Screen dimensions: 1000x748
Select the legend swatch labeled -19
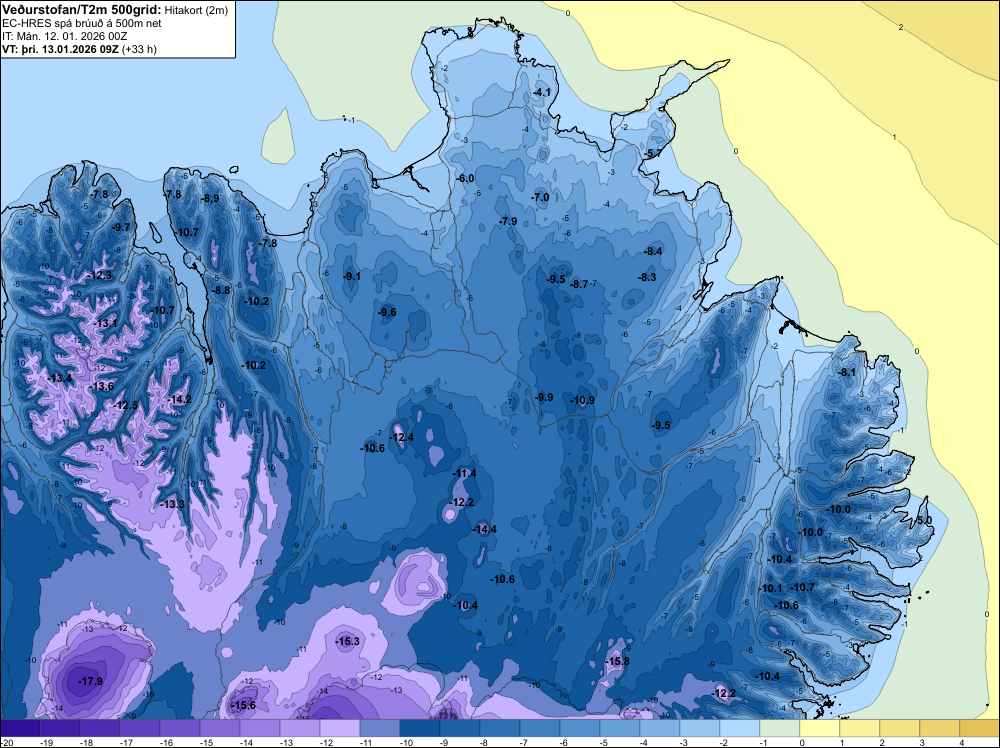60,728
